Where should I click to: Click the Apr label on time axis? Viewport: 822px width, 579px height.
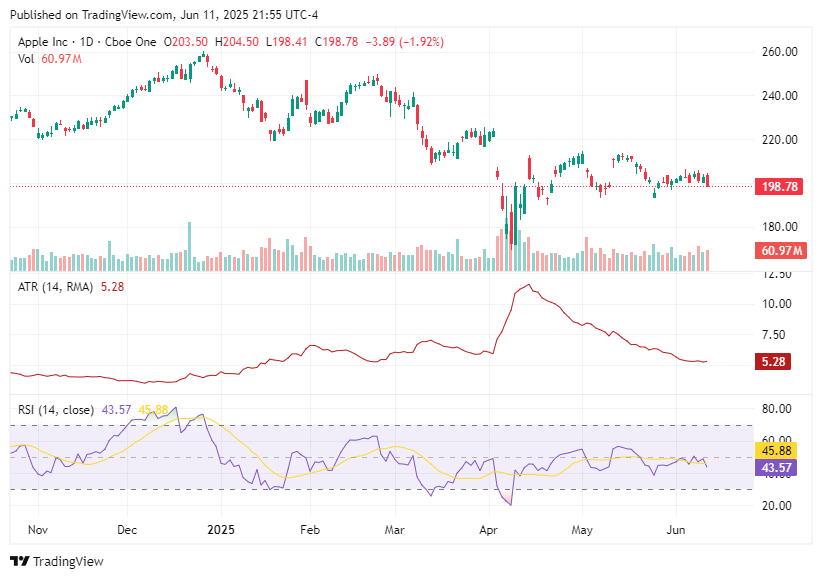pyautogui.click(x=488, y=530)
